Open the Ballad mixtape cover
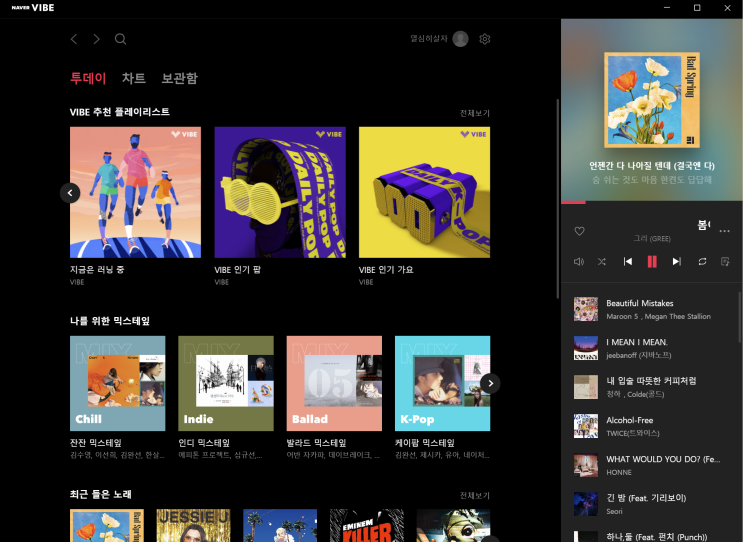Viewport: 743px width, 542px height. [x=334, y=383]
